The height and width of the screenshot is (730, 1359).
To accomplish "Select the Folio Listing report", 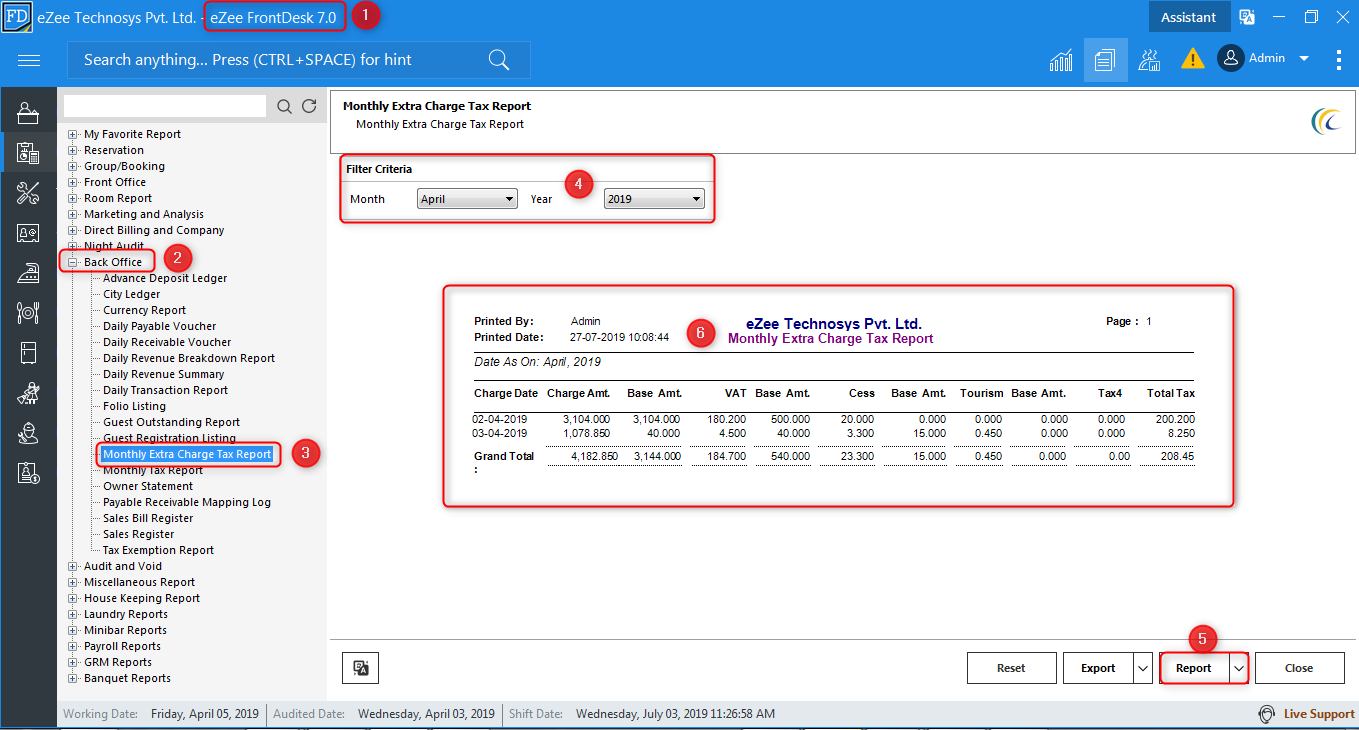I will [x=134, y=406].
